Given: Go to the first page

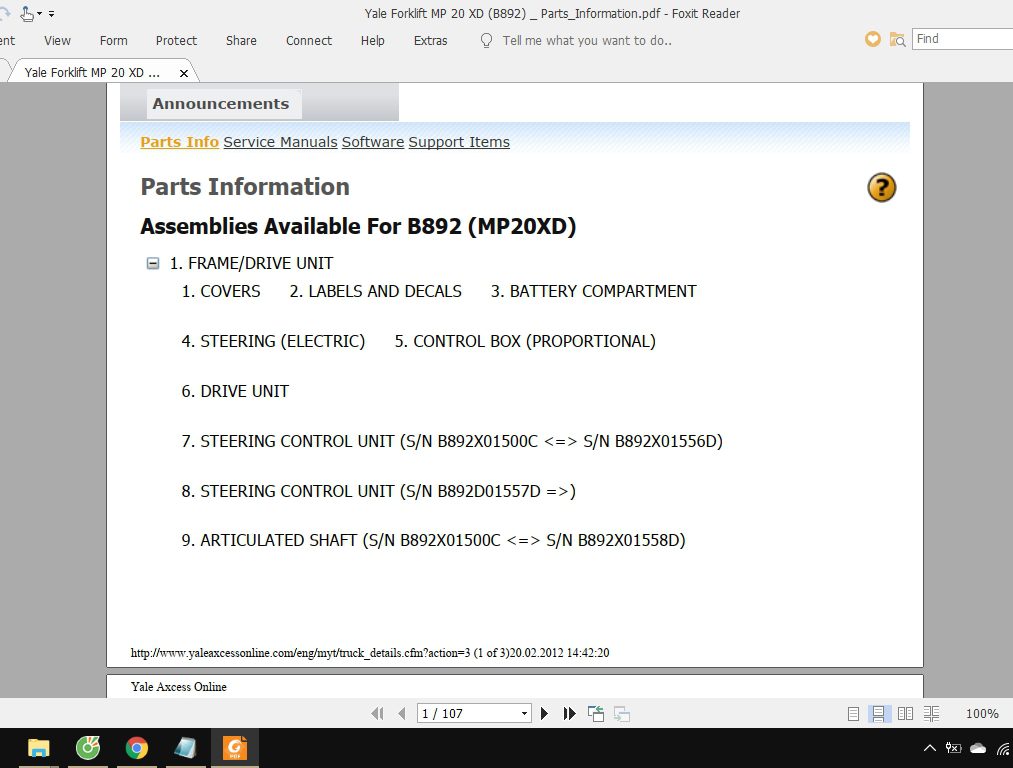Looking at the screenshot, I should pos(377,714).
